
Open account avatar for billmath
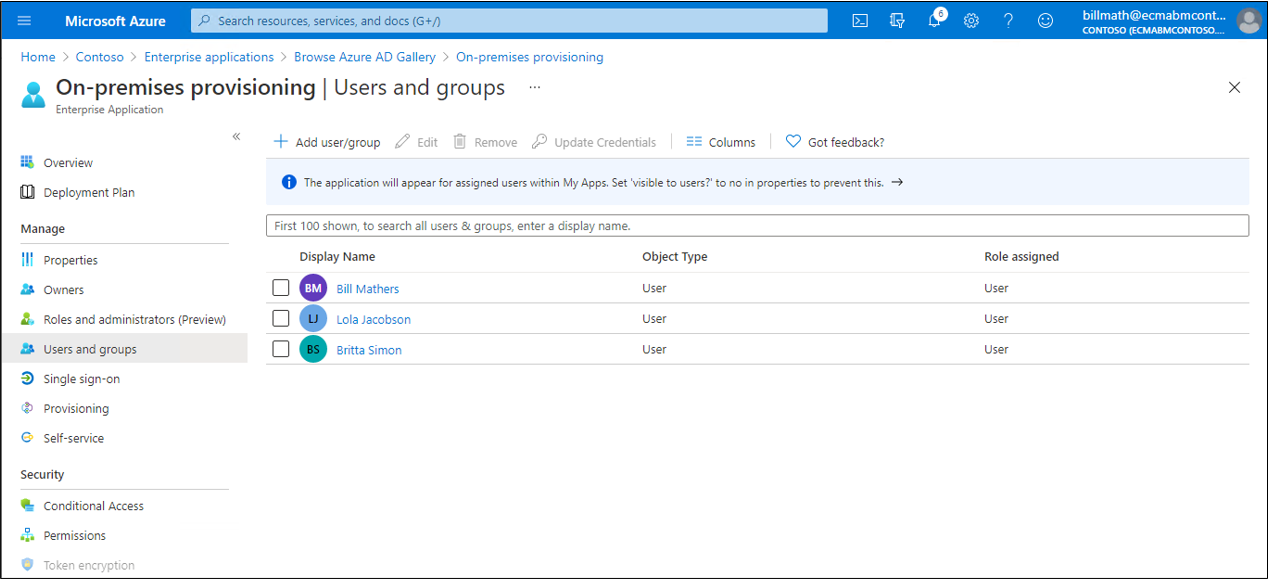pos(1248,20)
